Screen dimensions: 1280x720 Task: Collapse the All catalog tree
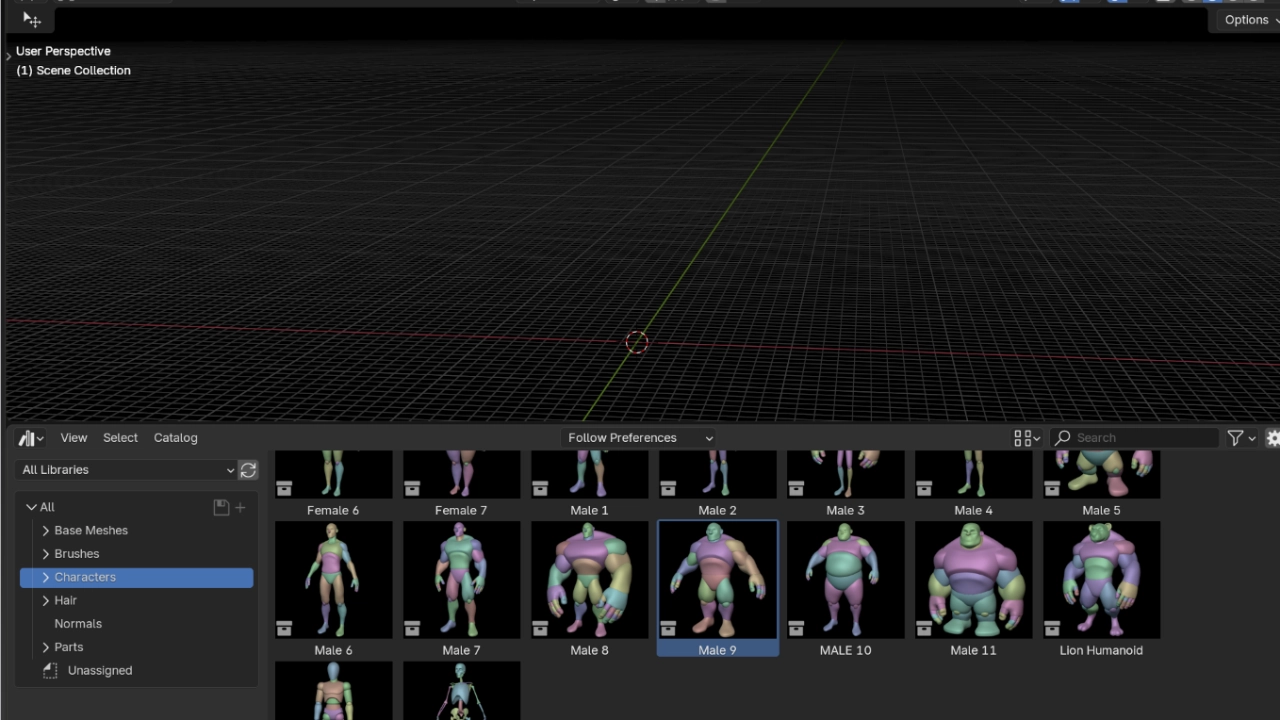pyautogui.click(x=32, y=507)
